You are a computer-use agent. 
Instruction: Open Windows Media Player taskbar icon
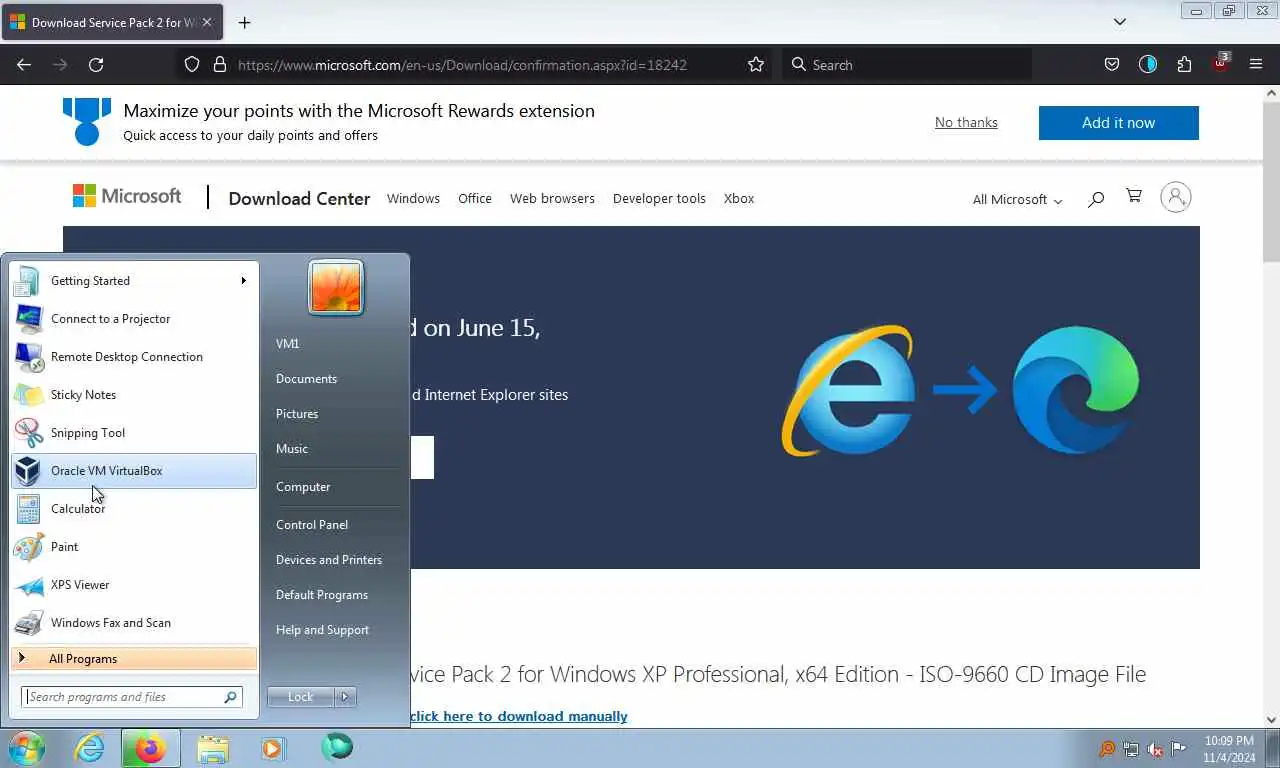(273, 748)
